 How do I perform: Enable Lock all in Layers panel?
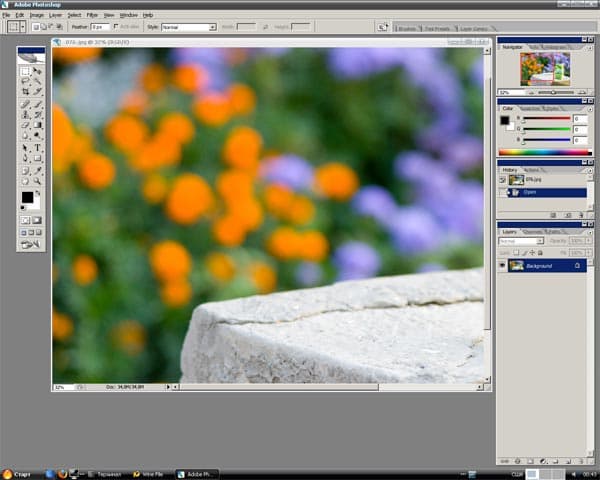tap(540, 253)
